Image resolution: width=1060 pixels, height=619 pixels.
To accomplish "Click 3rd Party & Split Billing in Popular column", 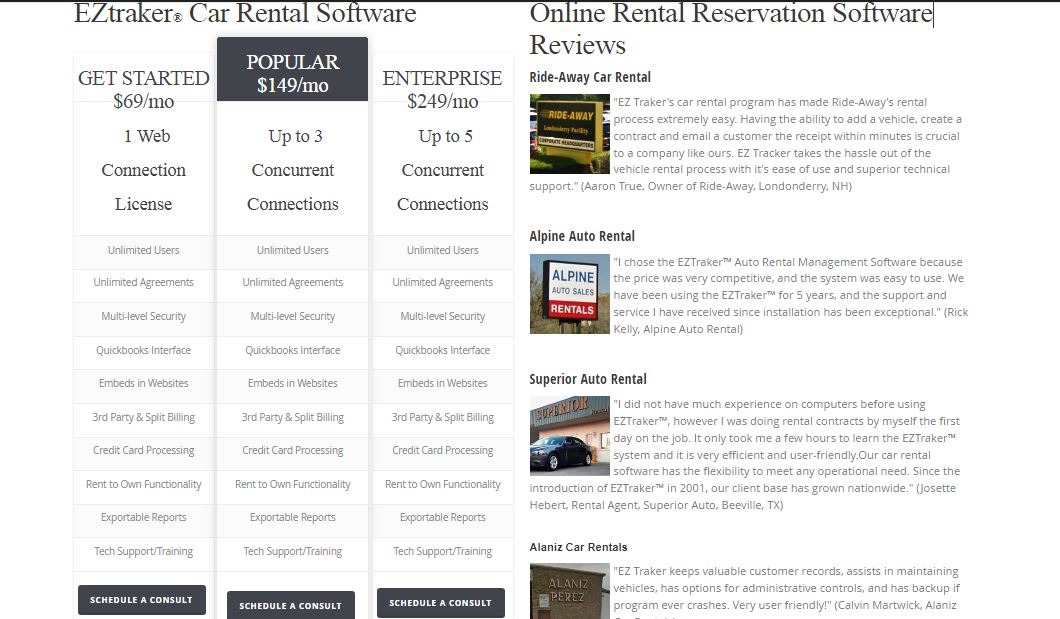I will [293, 418].
